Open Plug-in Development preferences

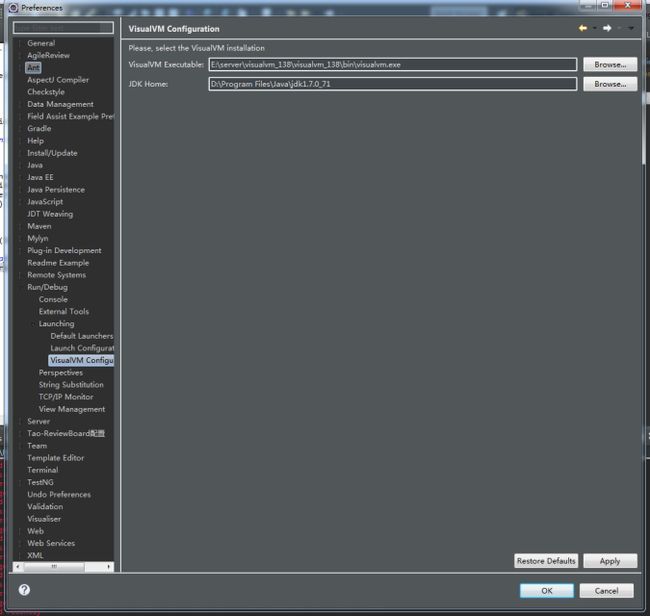click(64, 250)
